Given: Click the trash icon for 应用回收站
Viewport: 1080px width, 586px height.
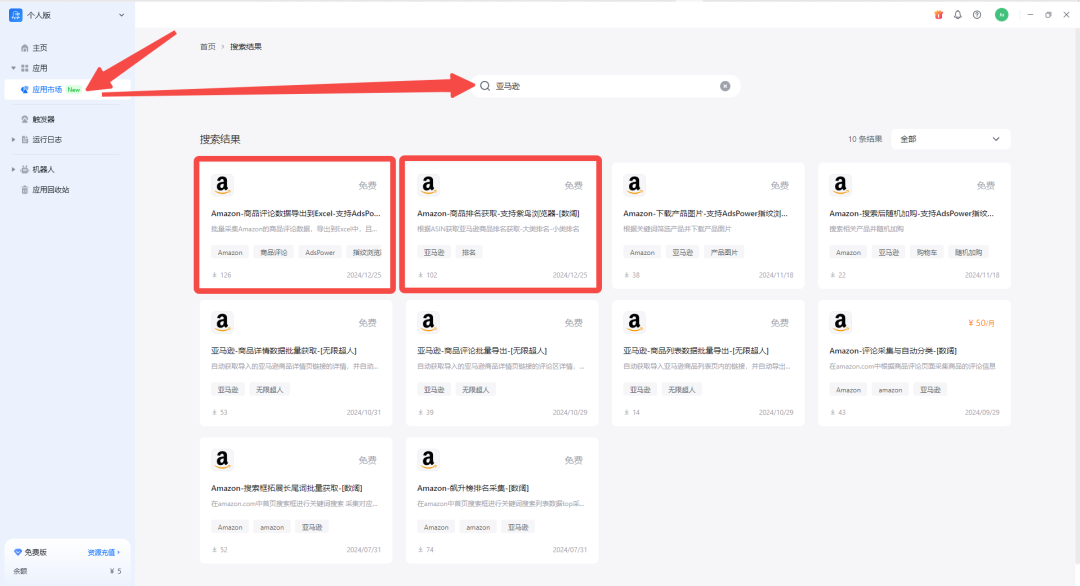Looking at the screenshot, I should click(x=25, y=189).
